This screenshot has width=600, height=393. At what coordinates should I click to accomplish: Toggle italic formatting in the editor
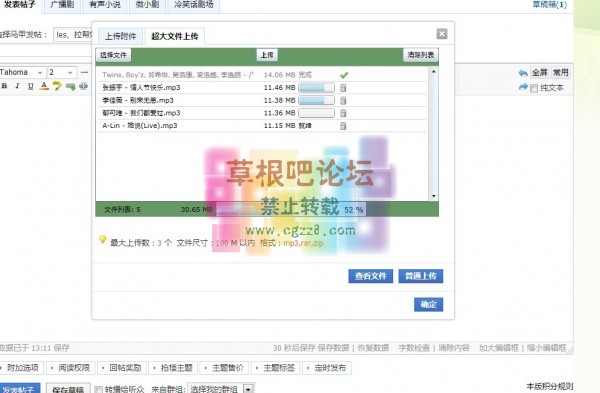(x=17, y=86)
